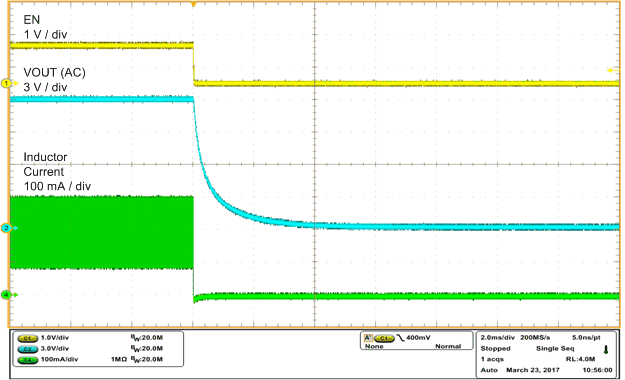Screen dimensions: 625x380
Task: Select the channel 4 ground marker
Action: coord(10,295)
